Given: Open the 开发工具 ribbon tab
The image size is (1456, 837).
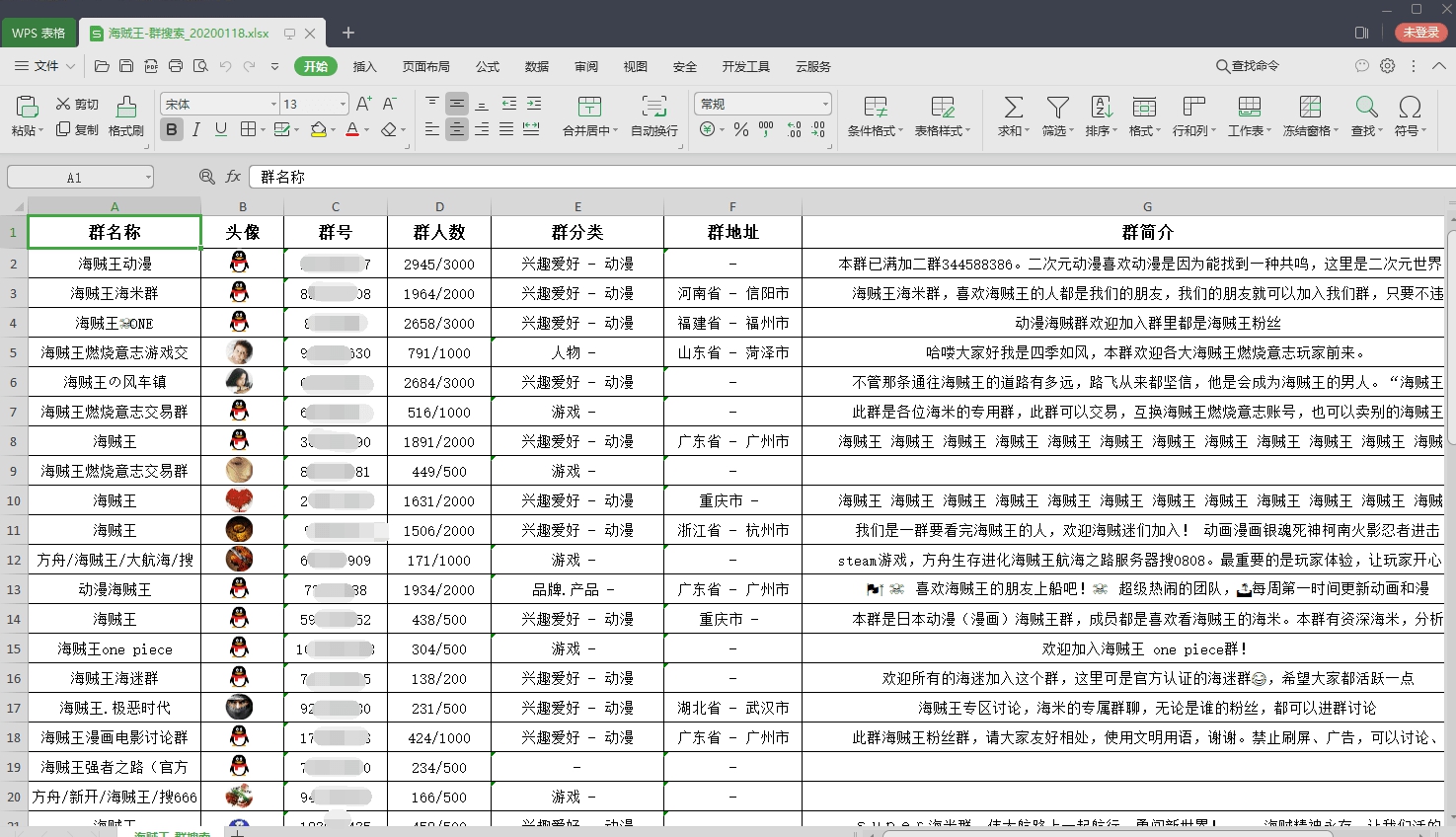Looking at the screenshot, I should coord(746,66).
